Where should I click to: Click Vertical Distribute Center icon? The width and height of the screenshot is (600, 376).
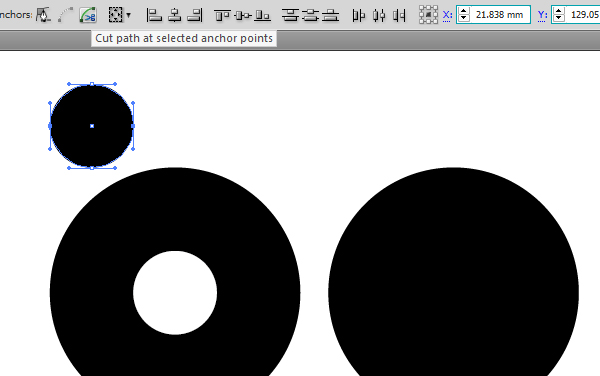(310, 15)
